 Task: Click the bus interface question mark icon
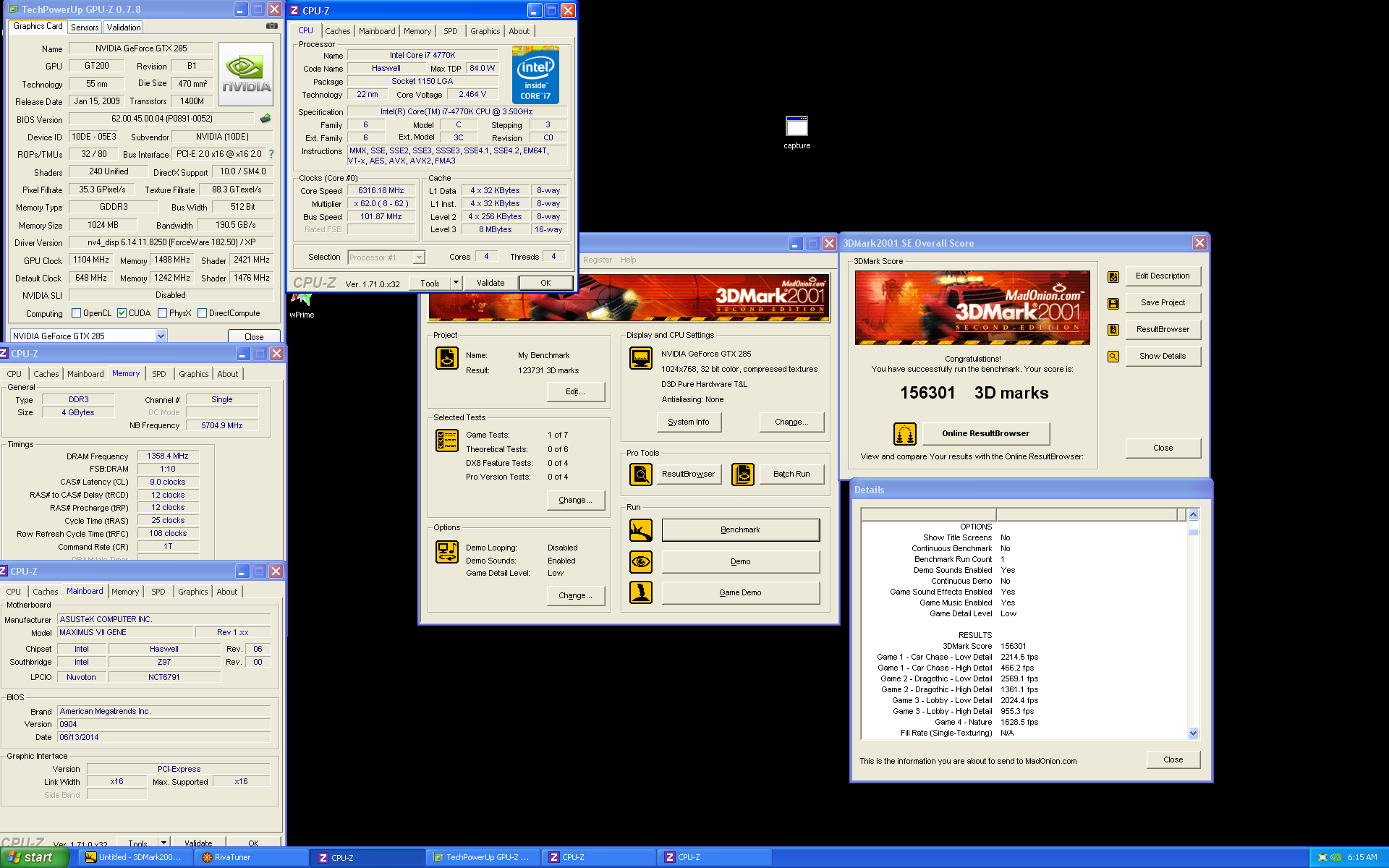[x=271, y=154]
